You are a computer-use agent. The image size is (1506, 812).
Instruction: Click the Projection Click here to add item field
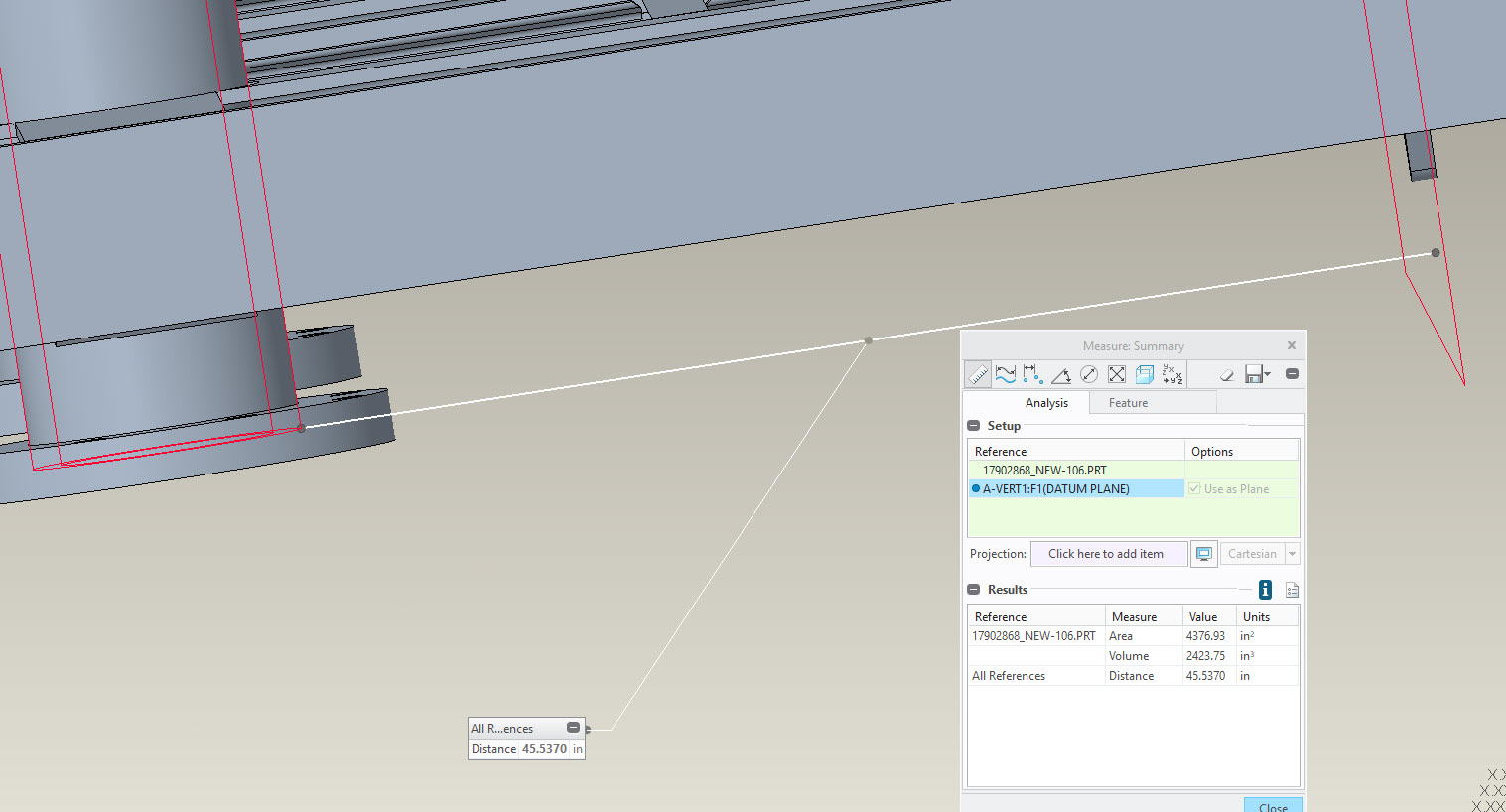click(1108, 553)
